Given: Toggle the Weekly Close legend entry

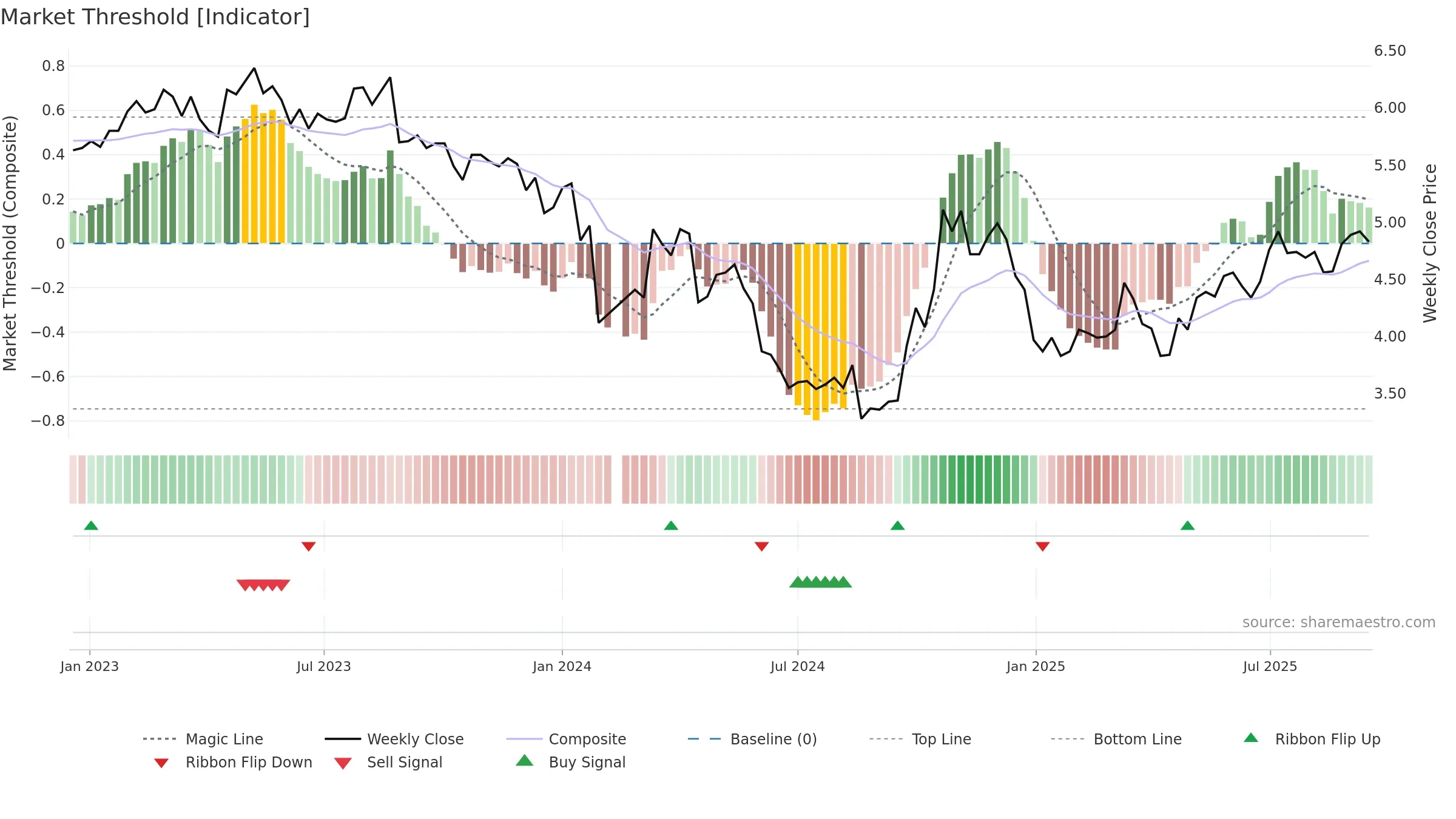Looking at the screenshot, I should tap(394, 739).
